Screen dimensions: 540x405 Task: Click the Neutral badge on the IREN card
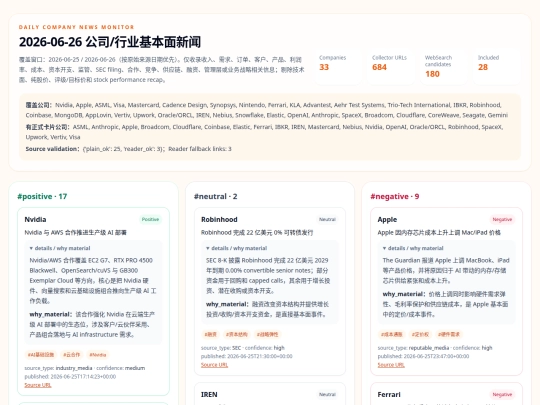[x=327, y=394]
